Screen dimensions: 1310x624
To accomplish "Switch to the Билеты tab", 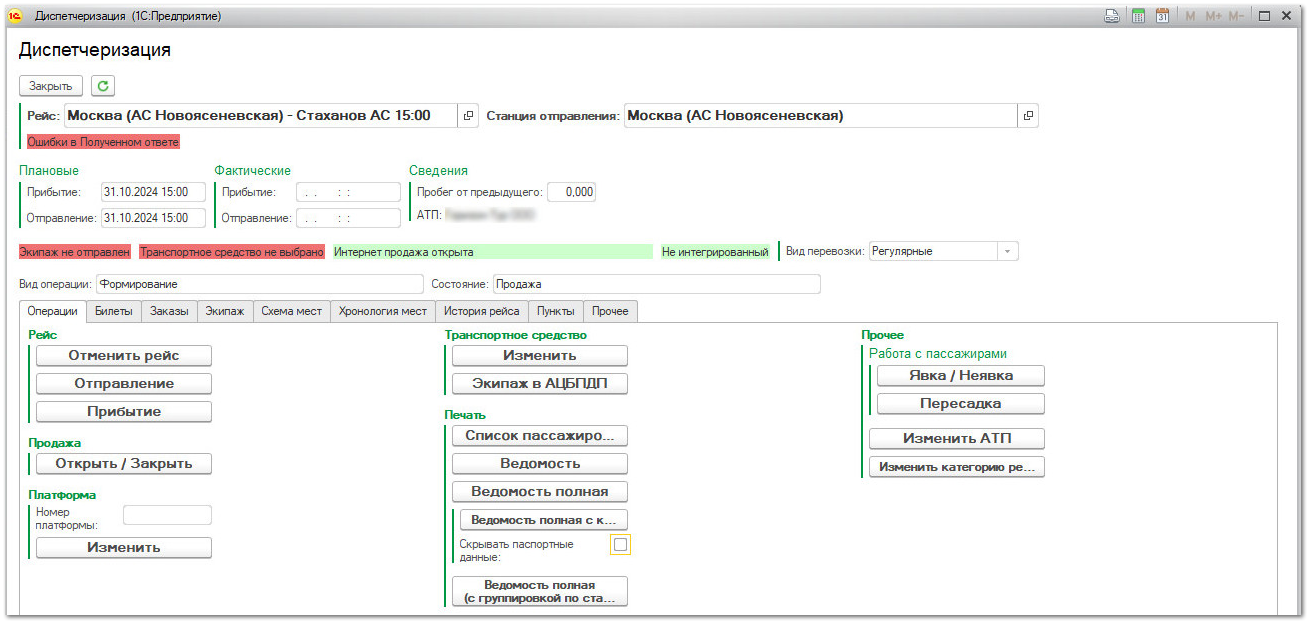I will click(113, 311).
